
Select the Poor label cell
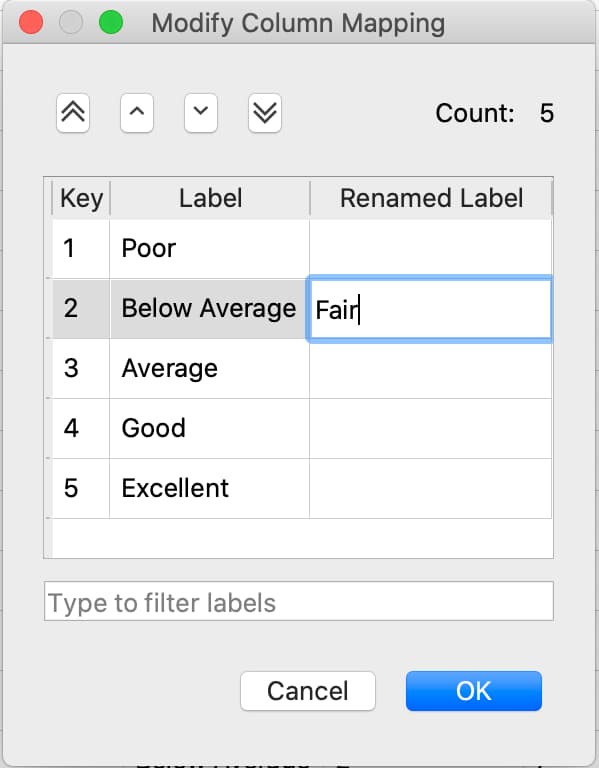click(210, 248)
